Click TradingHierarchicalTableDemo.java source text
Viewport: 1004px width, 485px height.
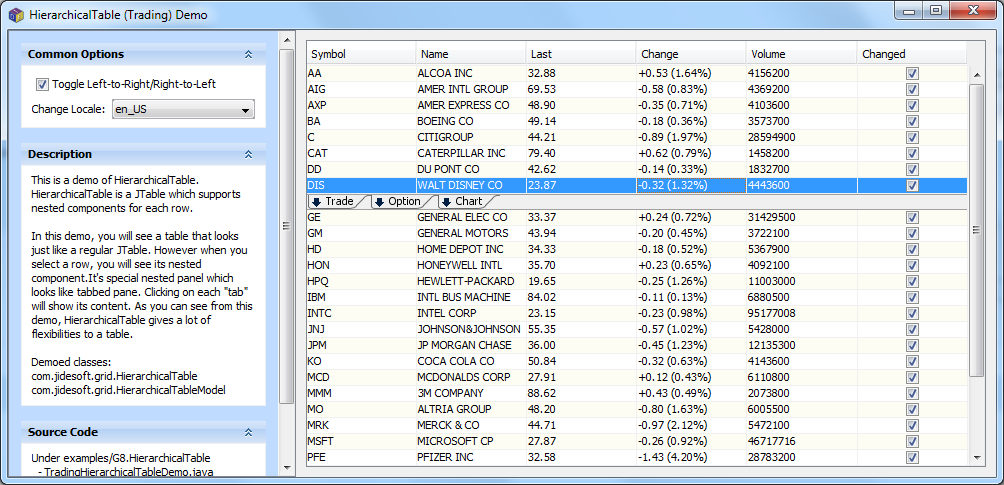pos(128,472)
